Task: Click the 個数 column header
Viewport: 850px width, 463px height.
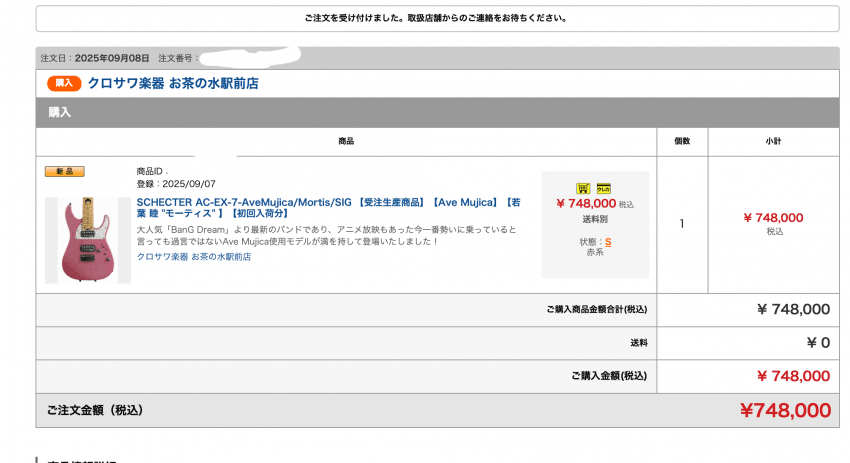Action: [x=682, y=141]
